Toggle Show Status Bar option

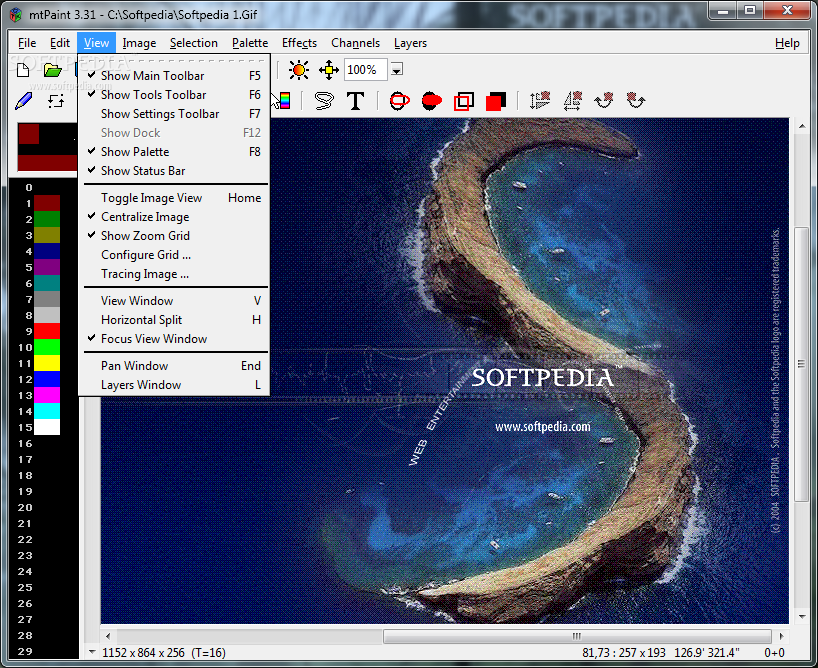pyautogui.click(x=174, y=171)
